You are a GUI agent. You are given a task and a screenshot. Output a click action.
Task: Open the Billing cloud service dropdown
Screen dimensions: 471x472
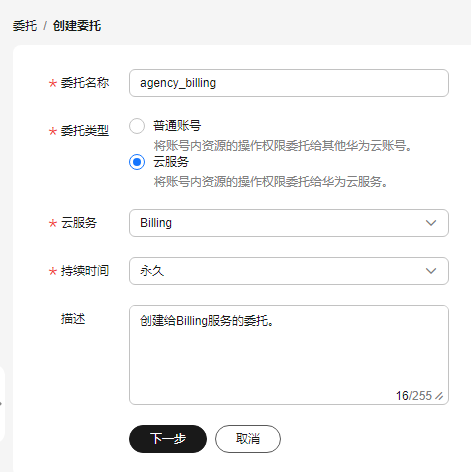click(x=289, y=223)
